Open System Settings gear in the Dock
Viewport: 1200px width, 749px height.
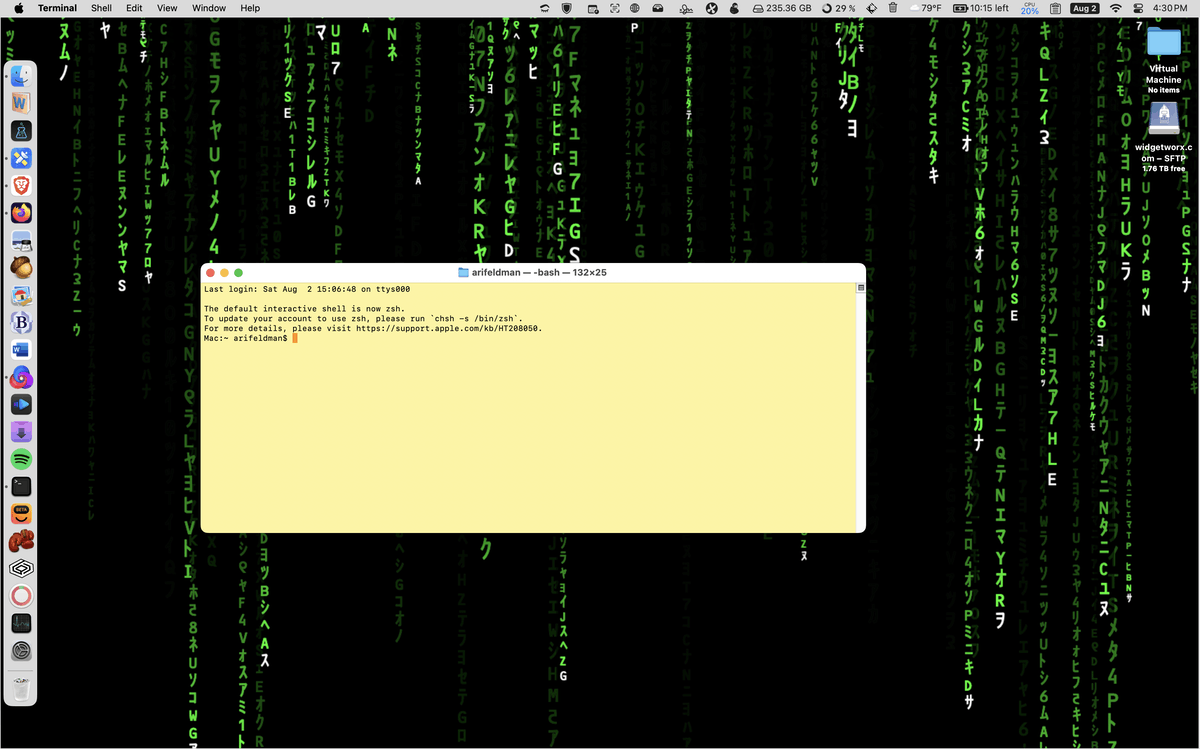[21, 651]
